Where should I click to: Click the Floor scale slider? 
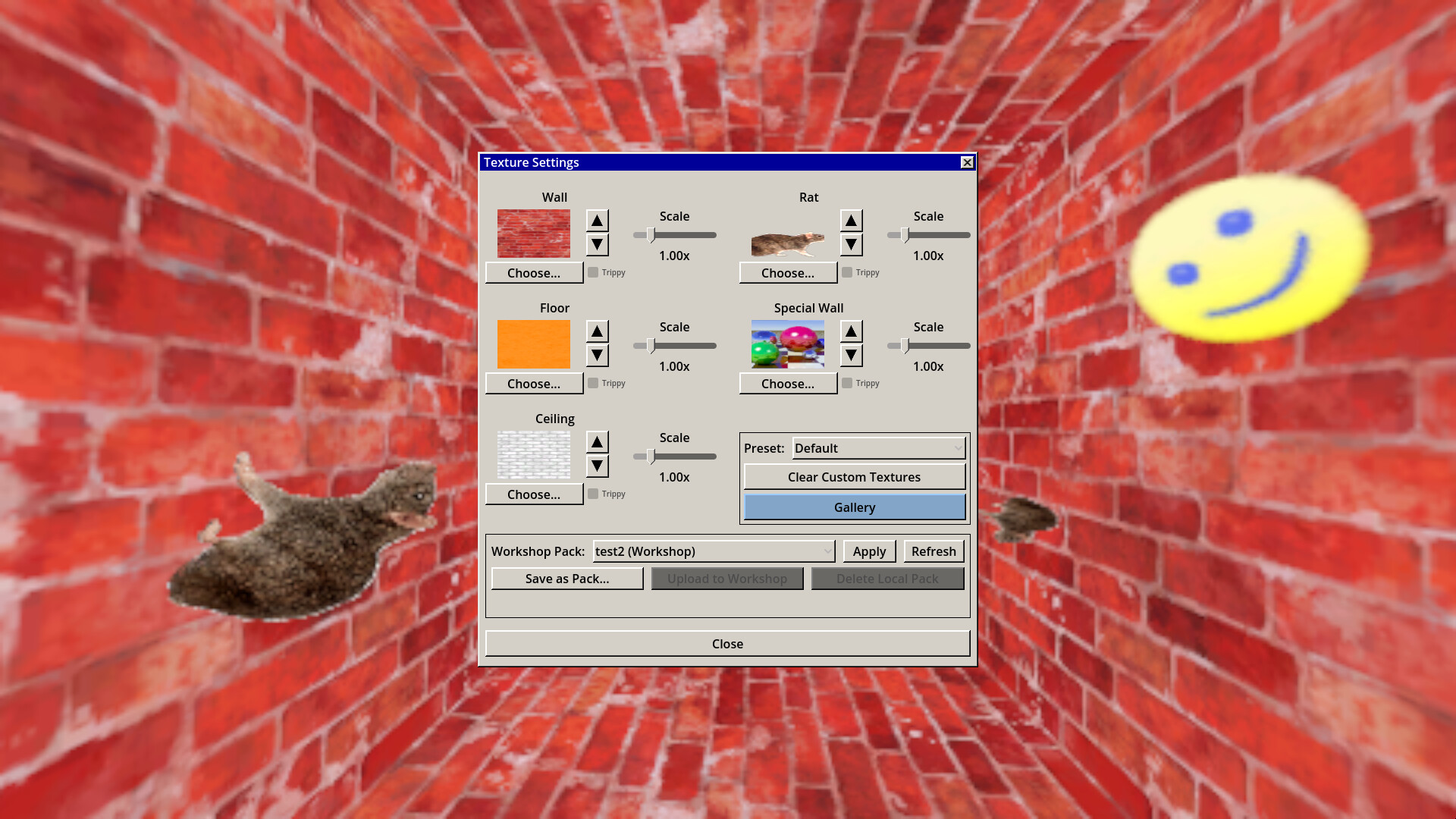pos(674,346)
